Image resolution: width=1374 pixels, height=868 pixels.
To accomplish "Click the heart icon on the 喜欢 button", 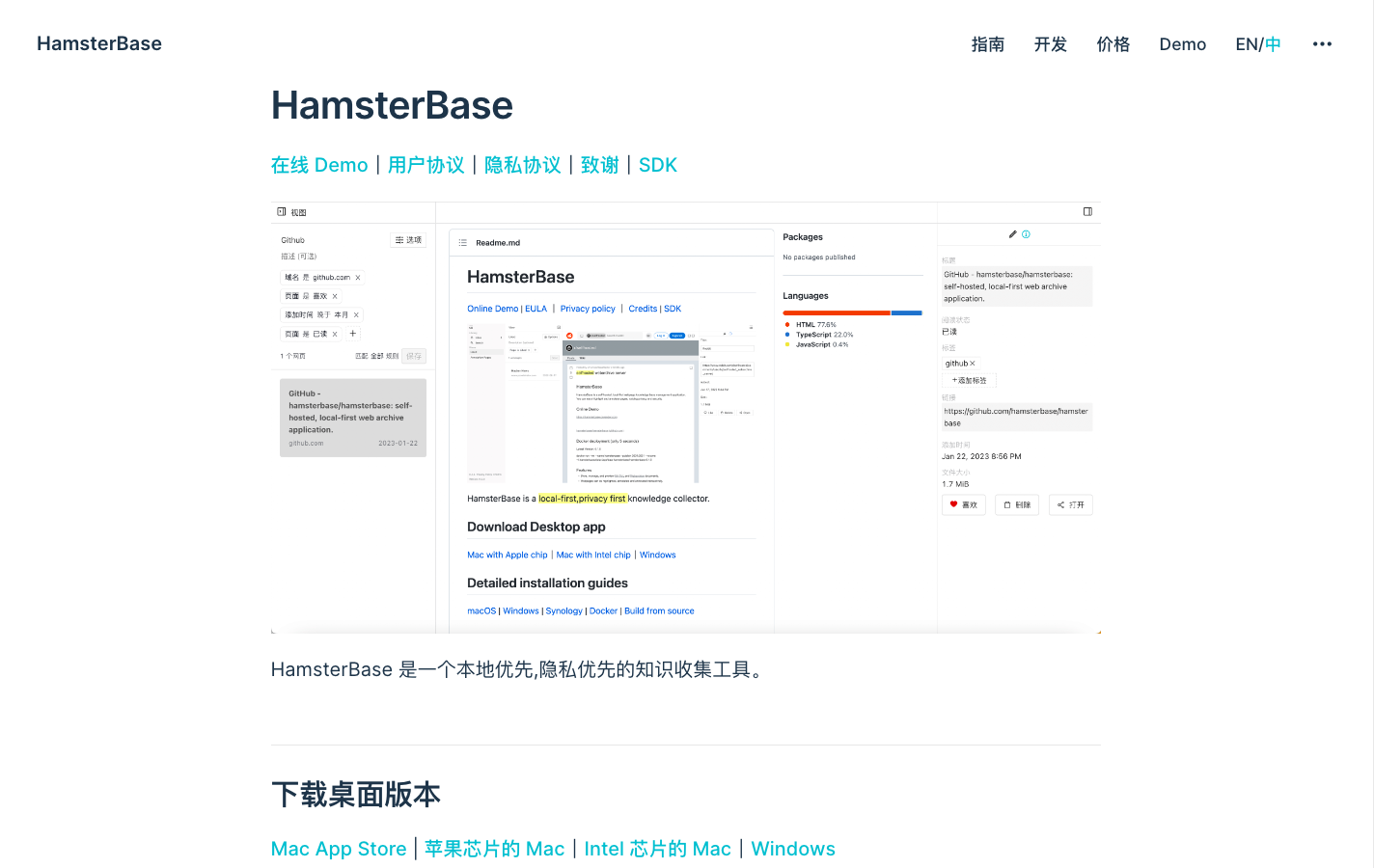I will point(952,504).
